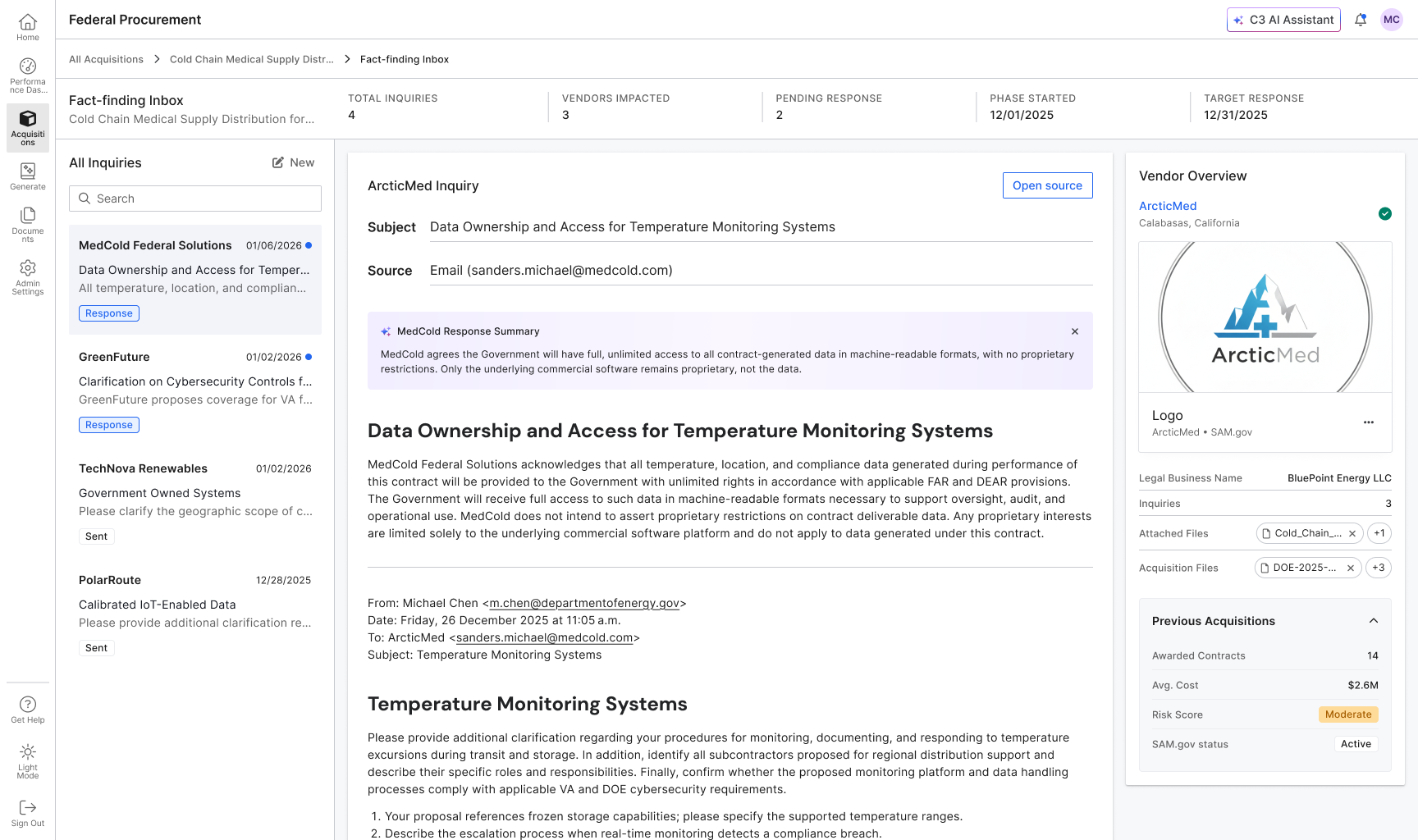The width and height of the screenshot is (1418, 840).
Task: Click ArcticMed logo thumbnail
Action: [x=1265, y=317]
